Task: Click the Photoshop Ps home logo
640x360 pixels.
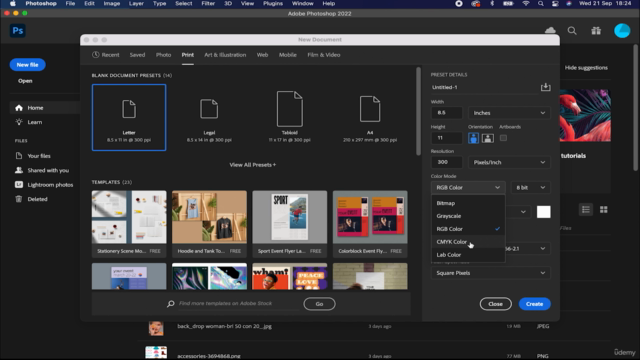Action: point(18,31)
